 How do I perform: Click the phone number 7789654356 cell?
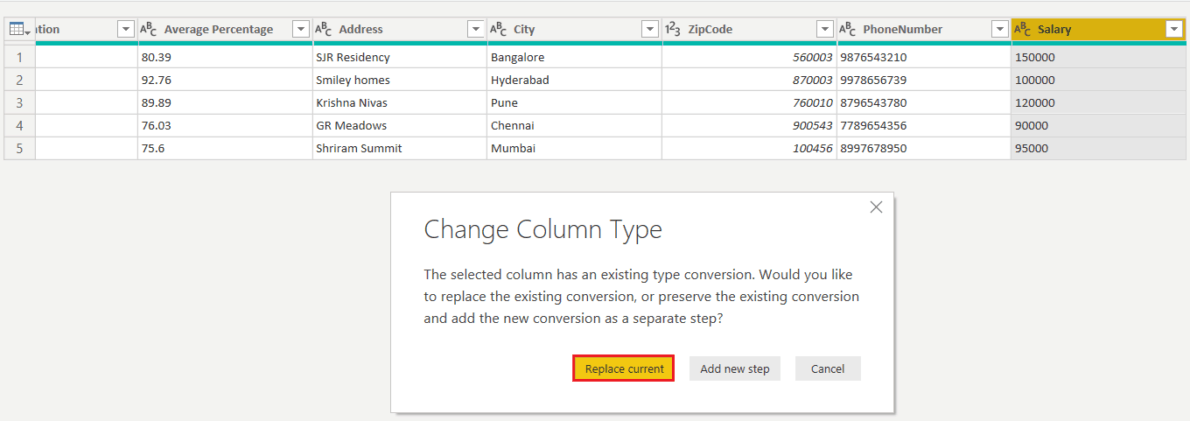click(923, 125)
